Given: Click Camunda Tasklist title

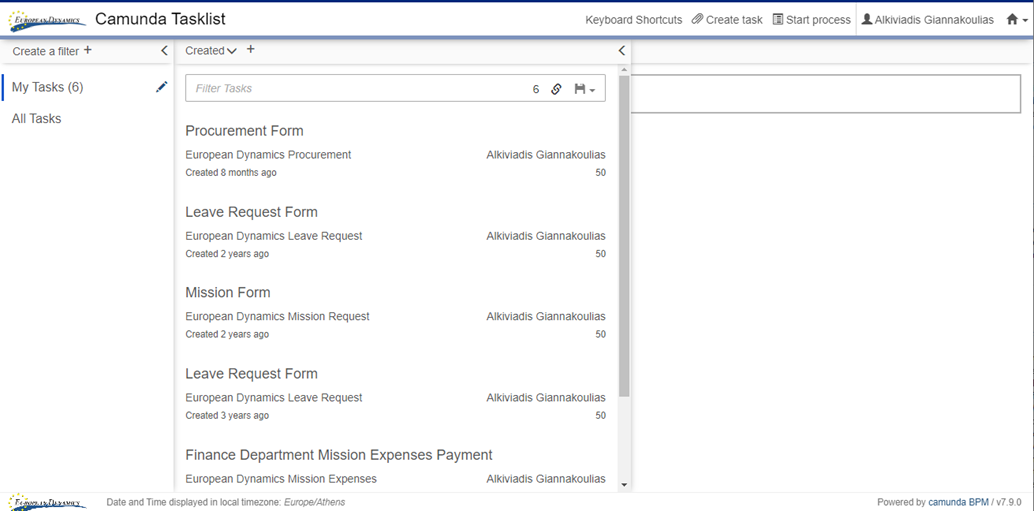Looking at the screenshot, I should (x=160, y=18).
